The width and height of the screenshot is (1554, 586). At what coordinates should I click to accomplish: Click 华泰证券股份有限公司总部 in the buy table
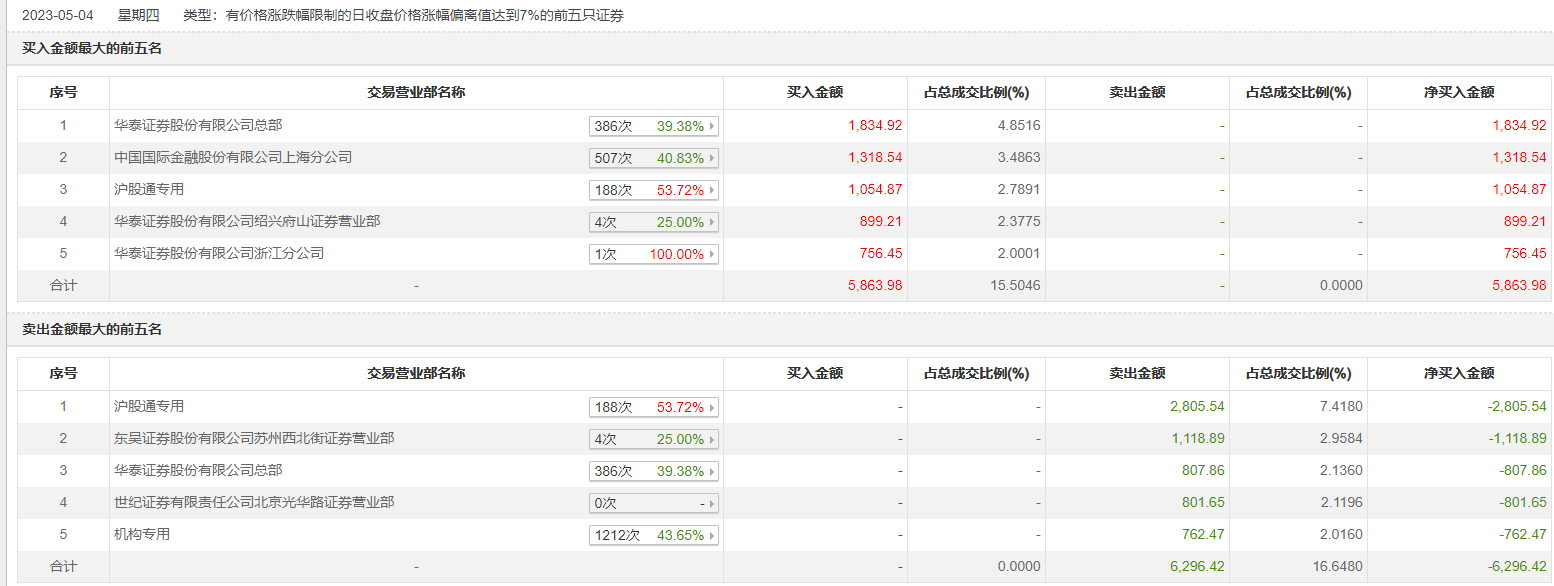pos(198,126)
